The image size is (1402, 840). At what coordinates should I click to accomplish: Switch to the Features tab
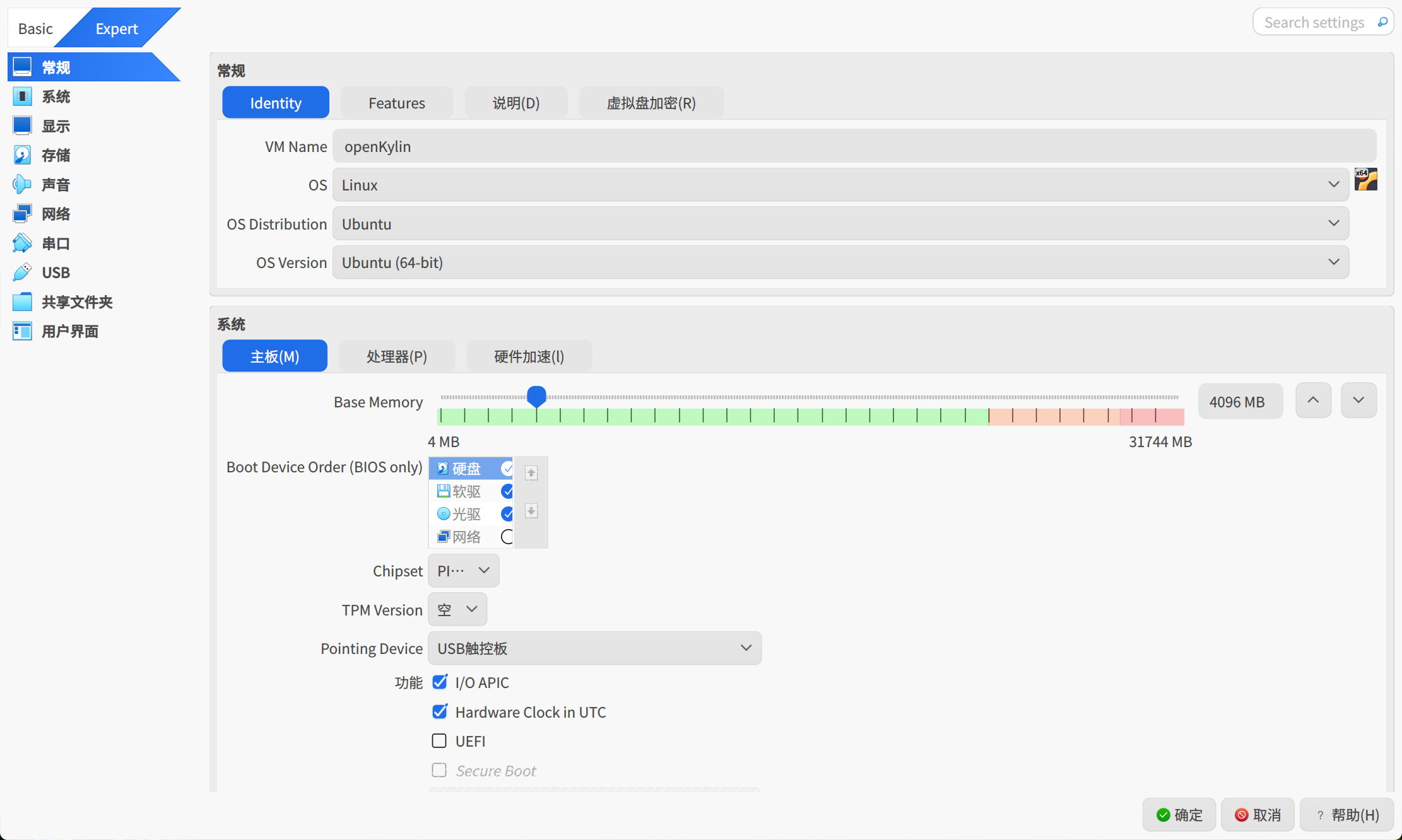click(396, 103)
